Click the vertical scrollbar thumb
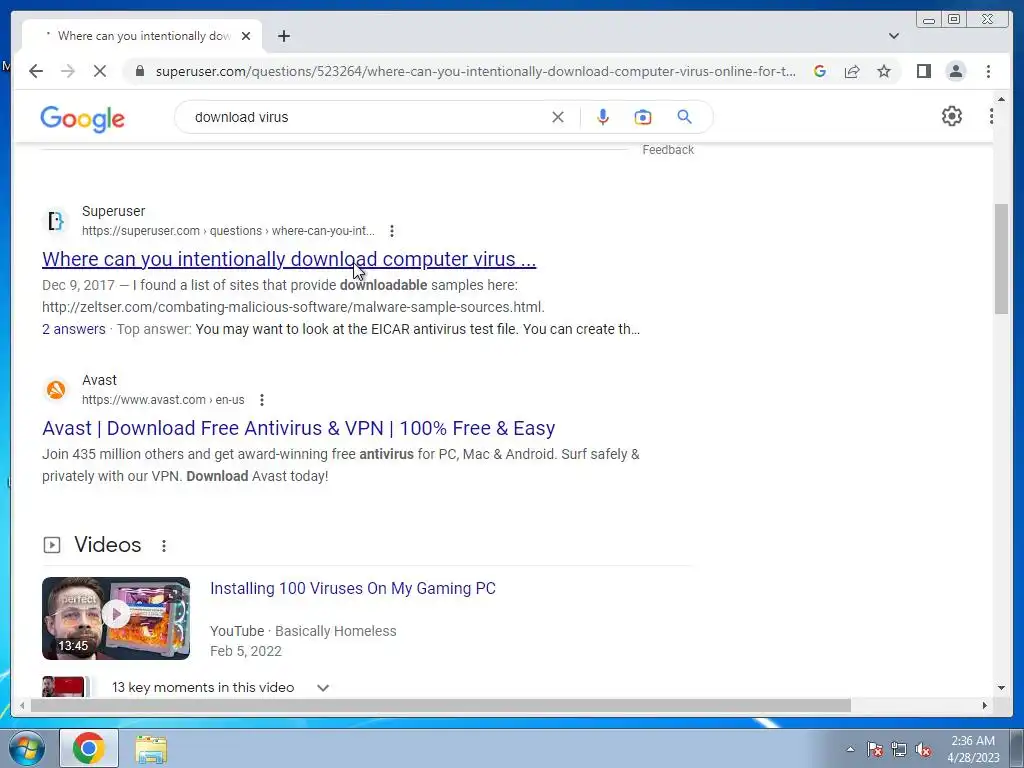Image resolution: width=1024 pixels, height=768 pixels. 1001,259
